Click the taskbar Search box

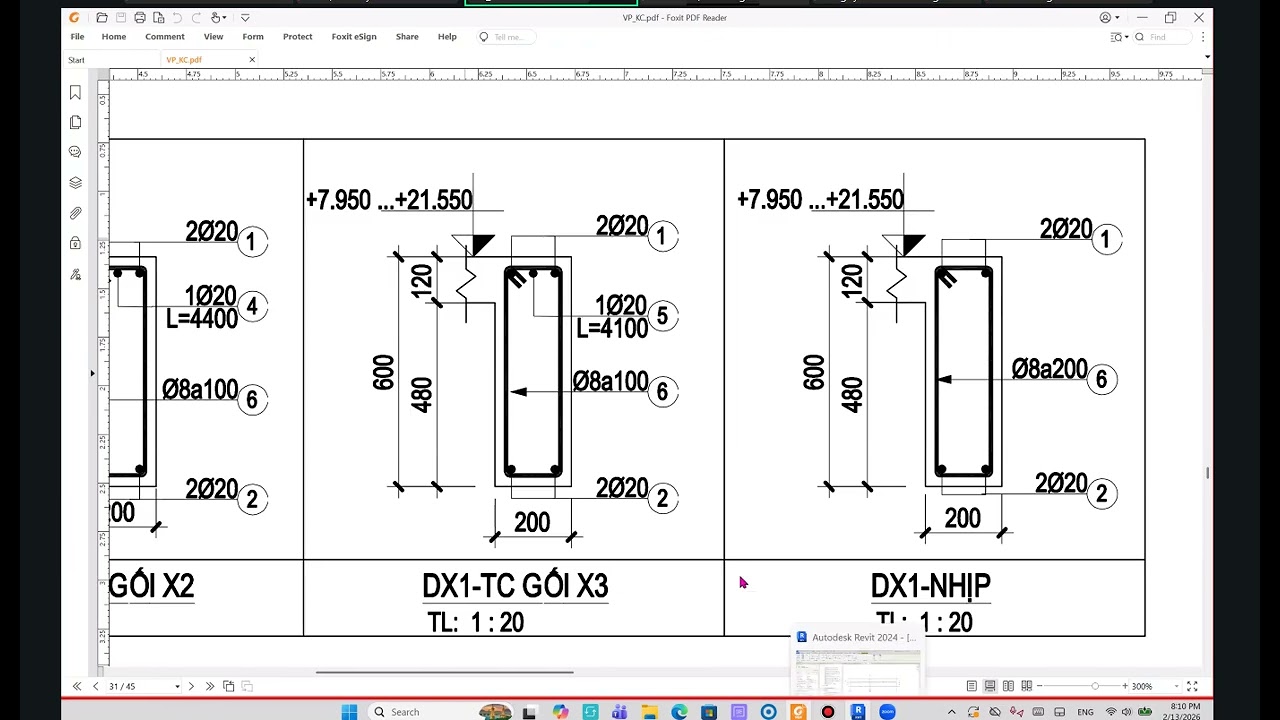[x=441, y=712]
